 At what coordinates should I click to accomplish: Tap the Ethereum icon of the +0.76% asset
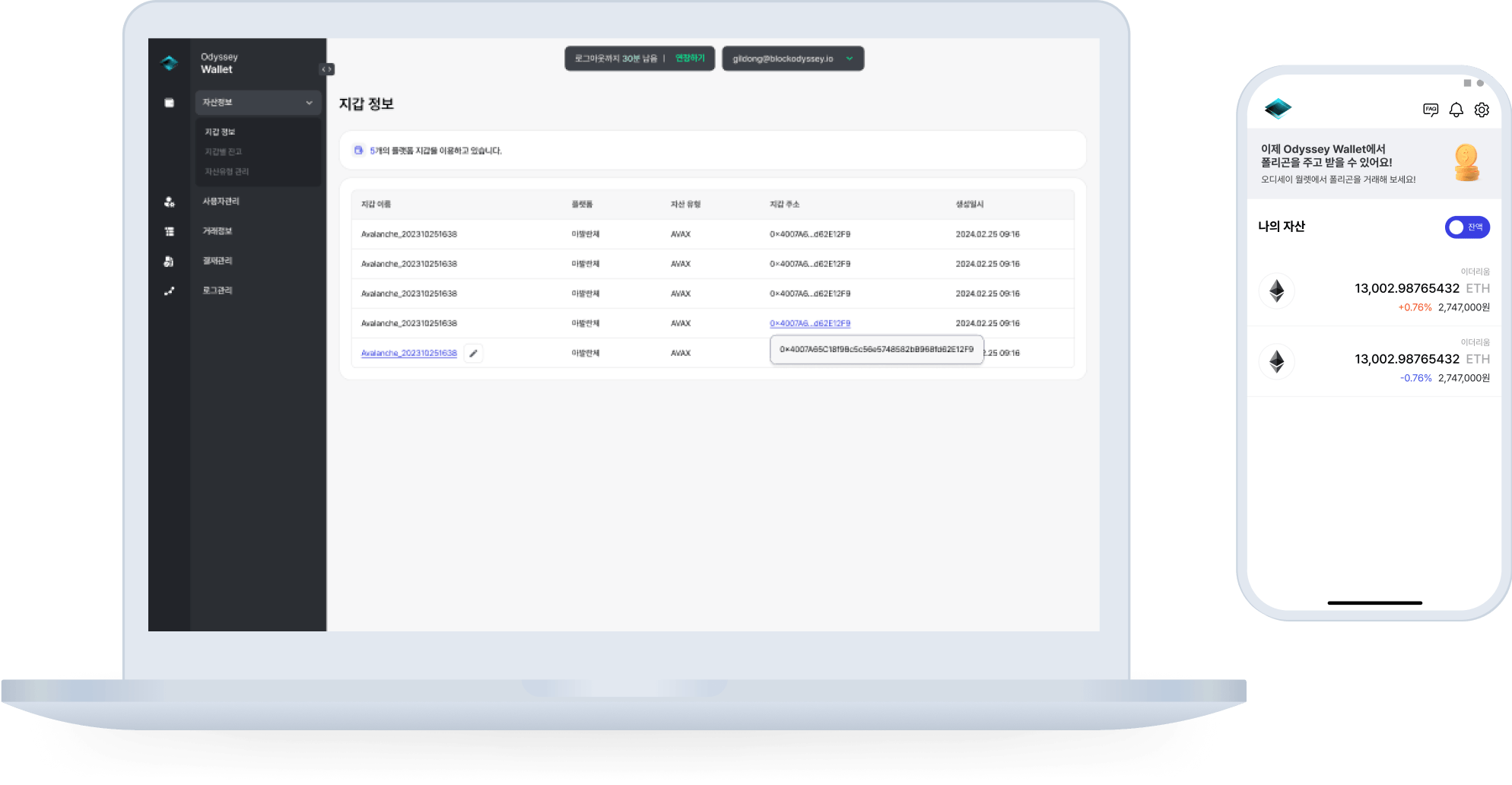click(1277, 291)
